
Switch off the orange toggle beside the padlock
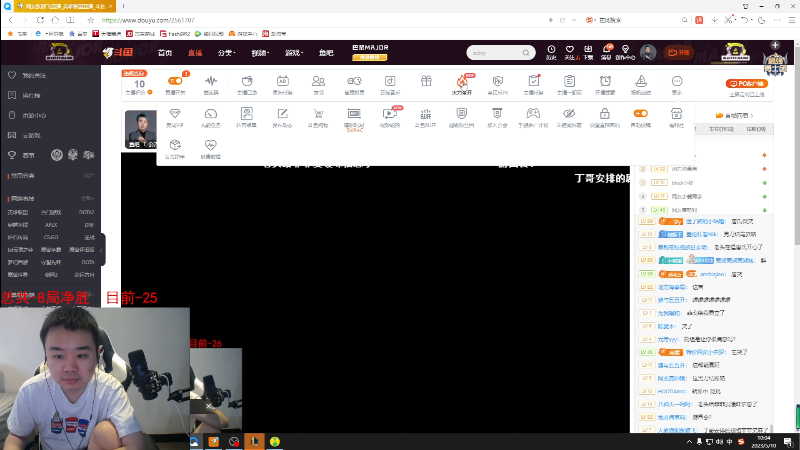pos(641,113)
